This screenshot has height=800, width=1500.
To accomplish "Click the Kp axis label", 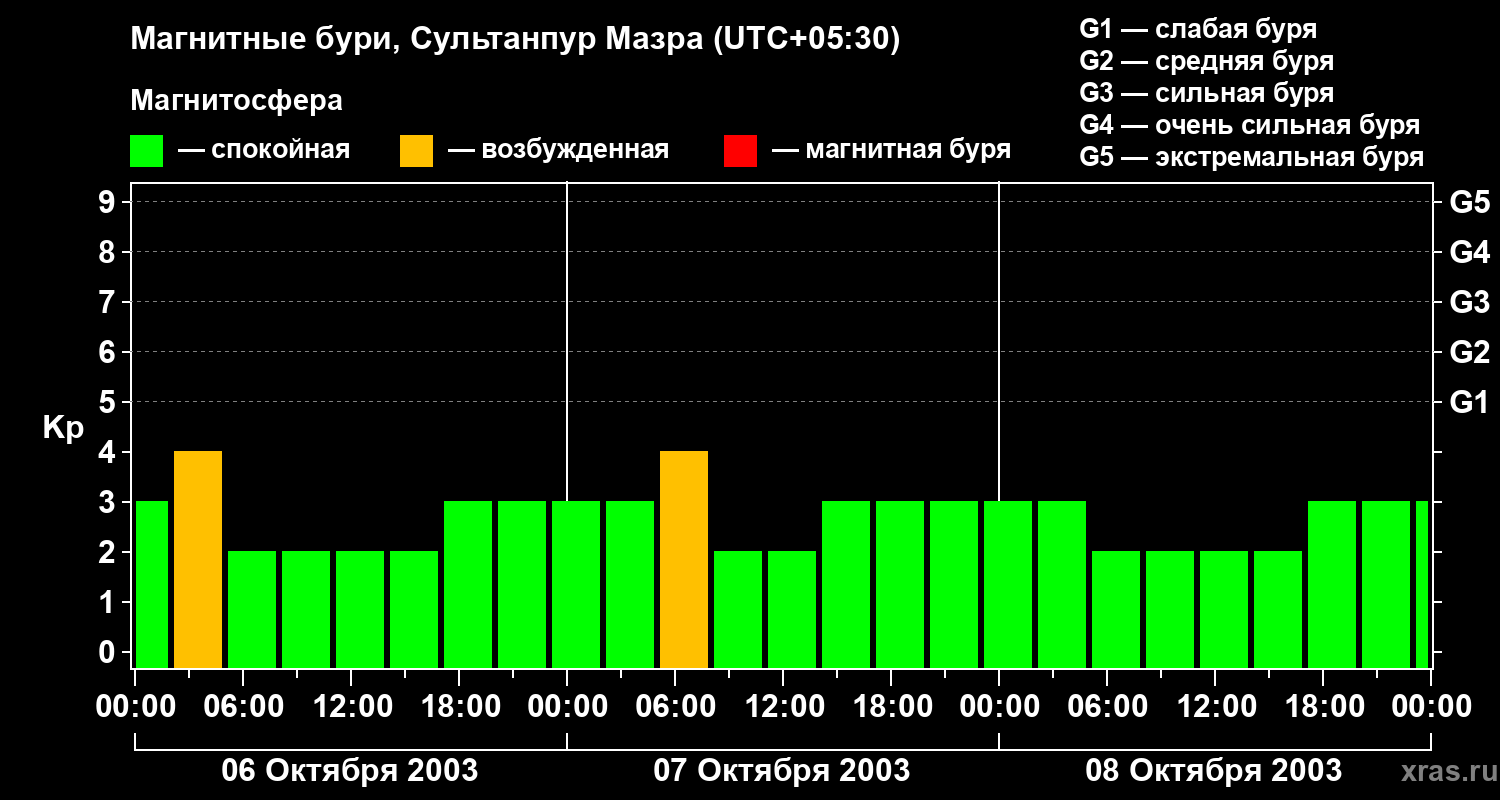I will point(64,429).
